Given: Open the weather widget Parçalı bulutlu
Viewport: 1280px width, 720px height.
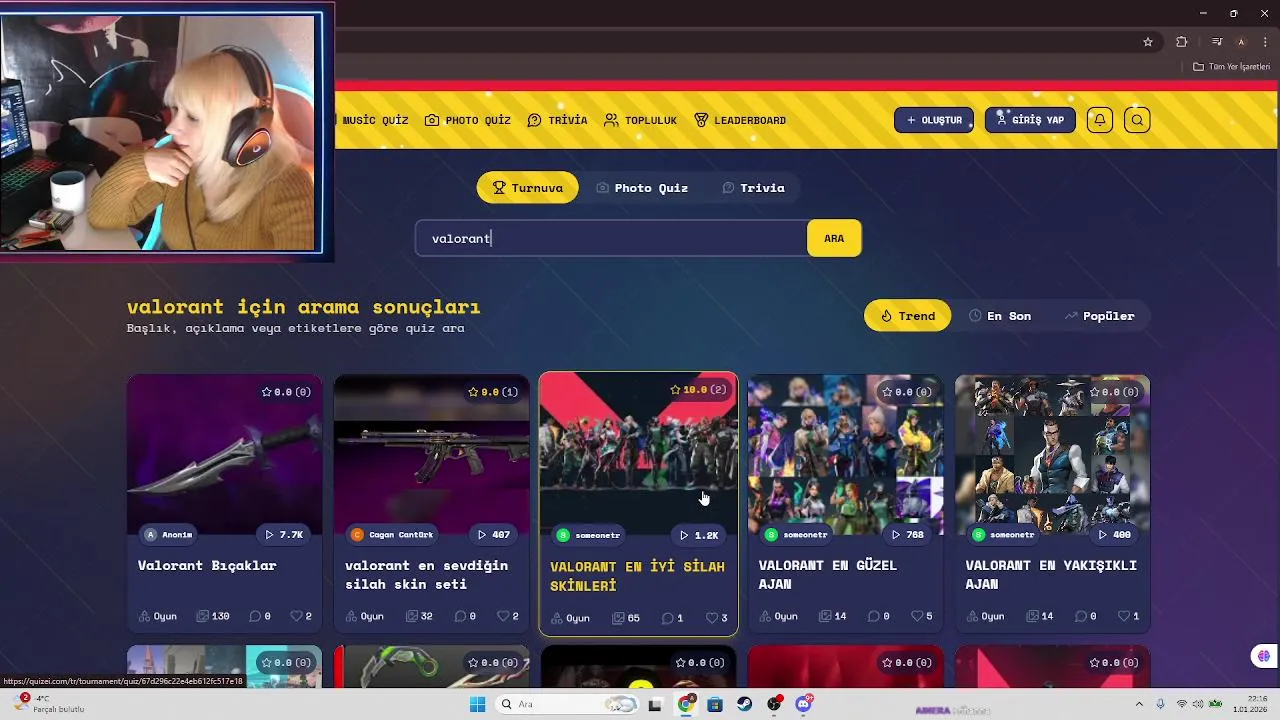Looking at the screenshot, I should pos(50,704).
